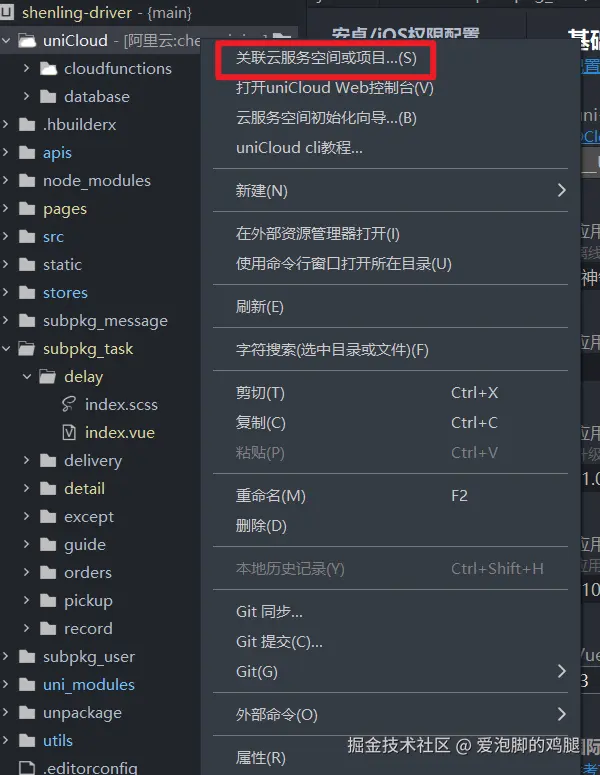600x775 pixels.
Task: Collapse the uniCloud folder chevron
Action: tap(6, 41)
